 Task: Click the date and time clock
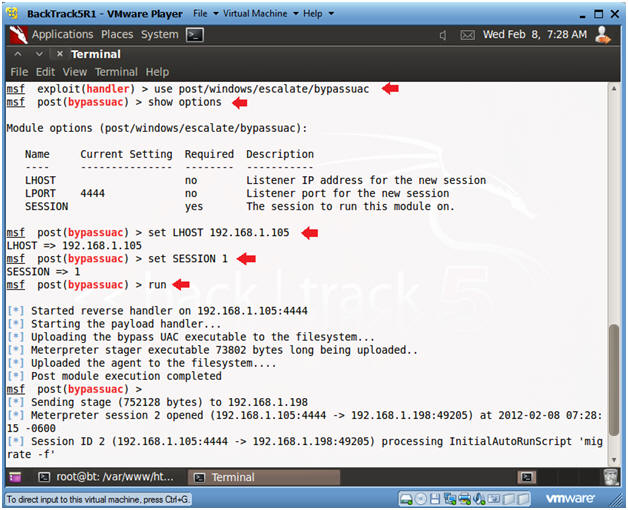[x=535, y=34]
